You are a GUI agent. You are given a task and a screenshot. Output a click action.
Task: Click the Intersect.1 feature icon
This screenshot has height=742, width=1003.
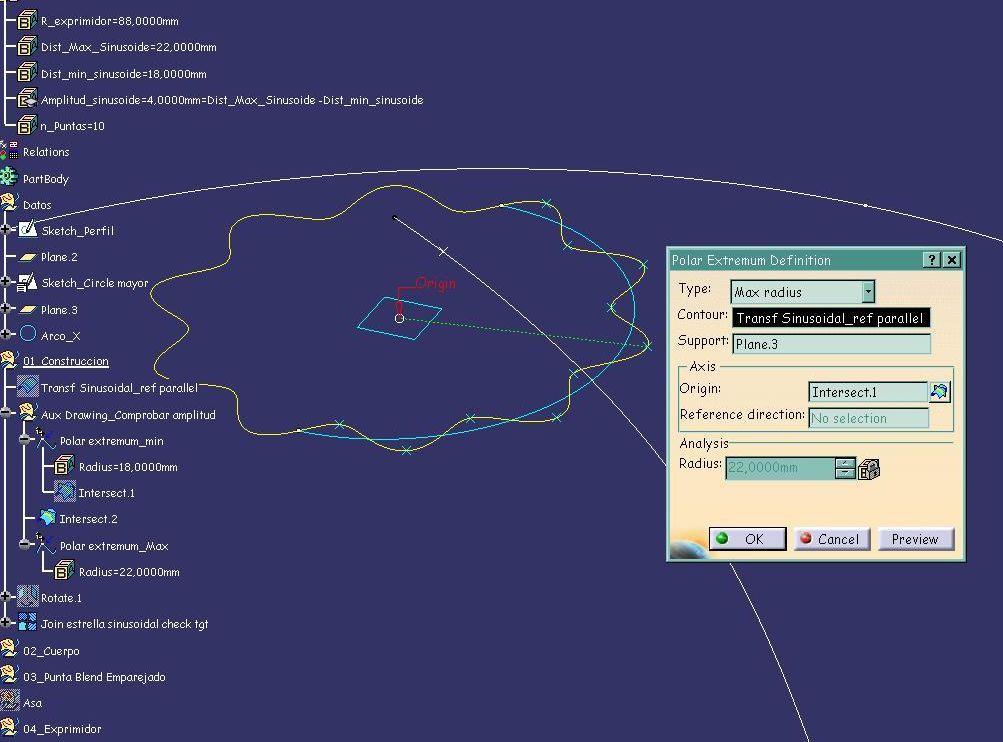(65, 491)
